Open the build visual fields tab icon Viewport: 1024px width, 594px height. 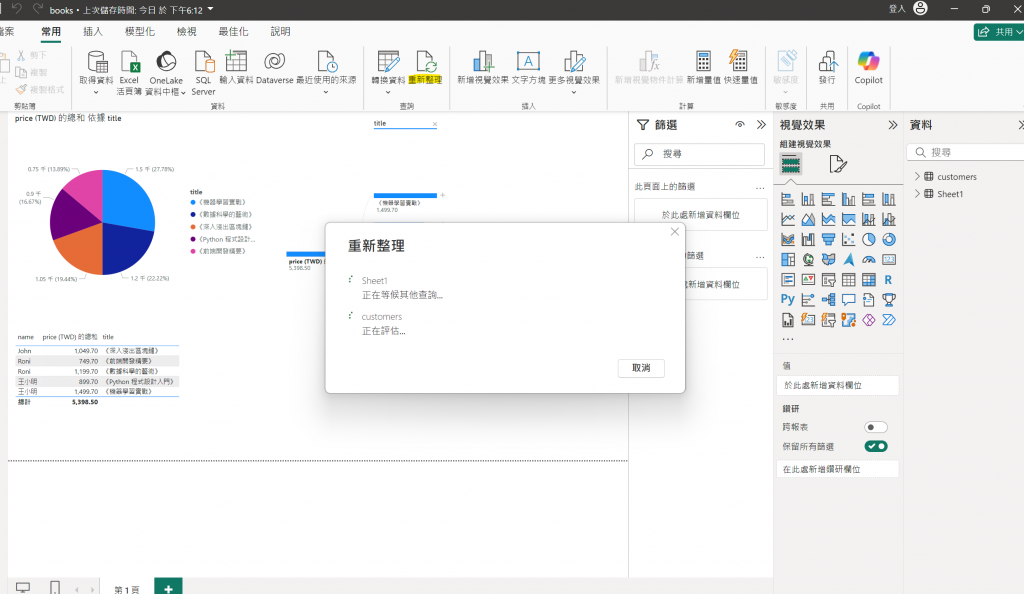(x=790, y=163)
